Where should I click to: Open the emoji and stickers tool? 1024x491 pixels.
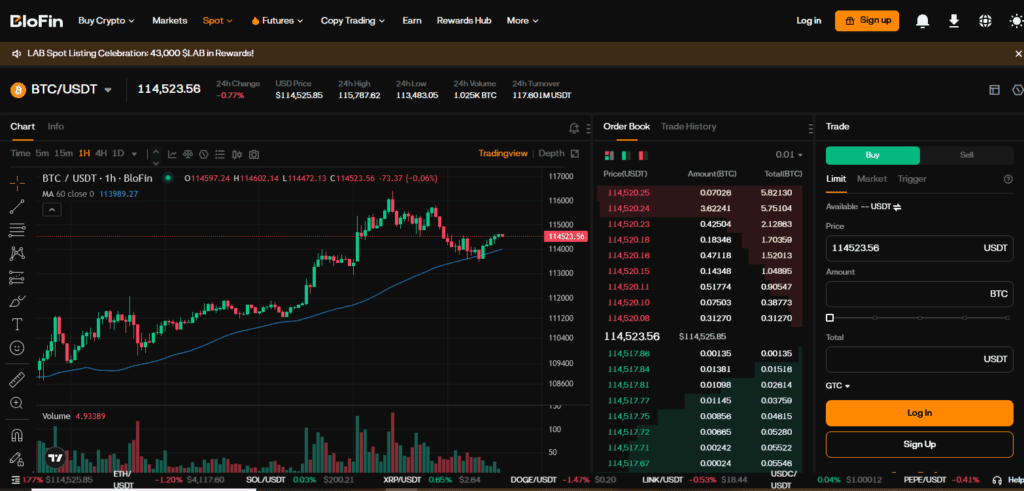click(x=17, y=347)
